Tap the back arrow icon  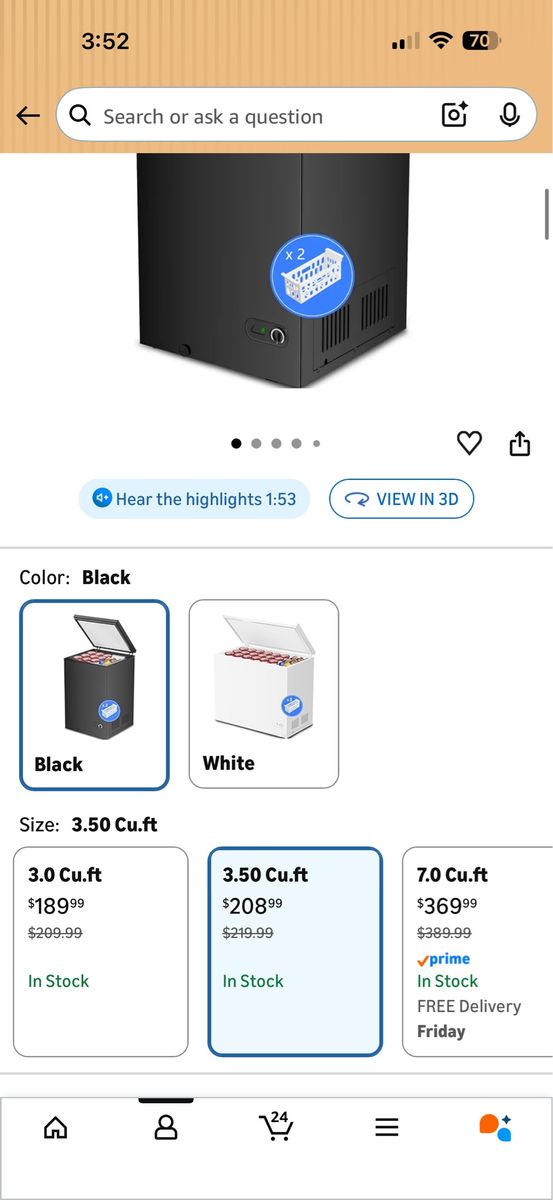(28, 116)
